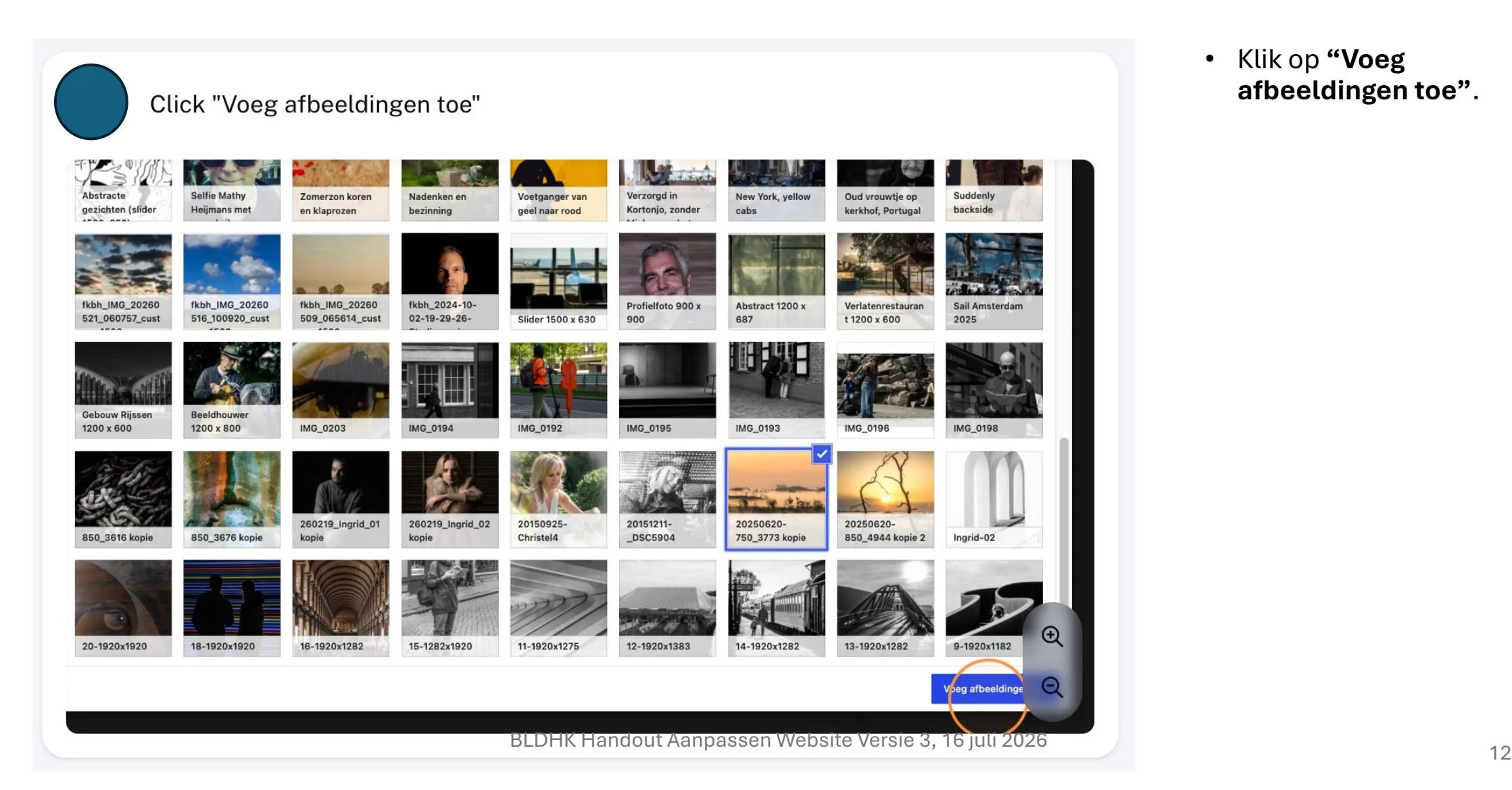Choose the fkbh_IMG_20260516_100920_cust thumbnail
The height and width of the screenshot is (790, 1512).
(x=232, y=281)
